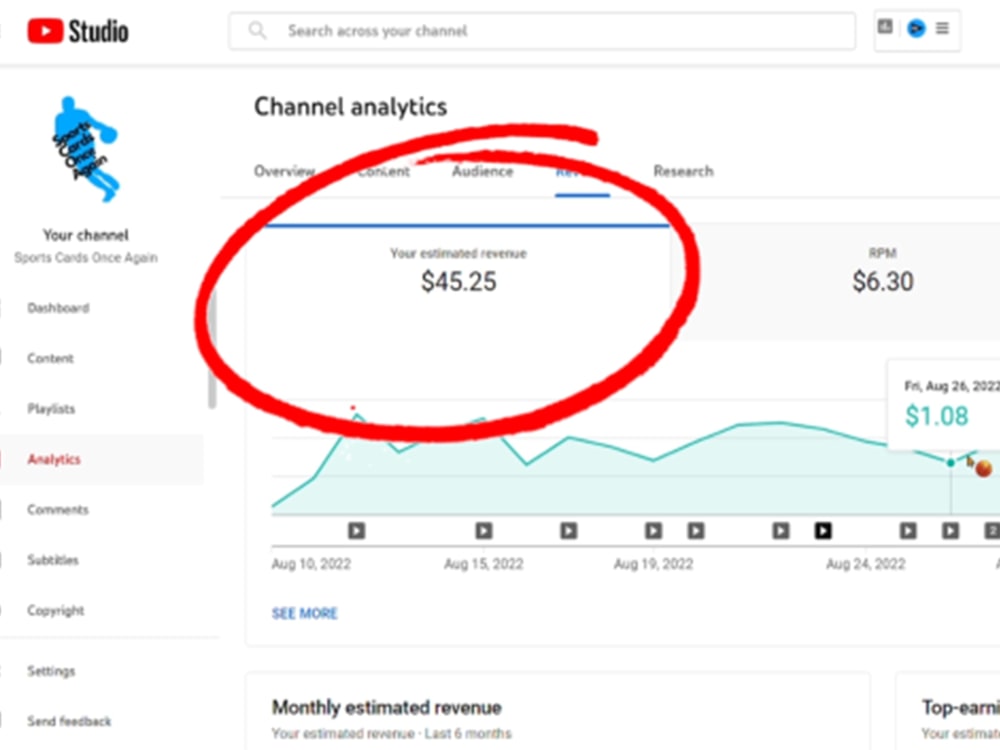Click the video marker above Aug 10, 2022
Screen dimensions: 1000x750
click(357, 531)
